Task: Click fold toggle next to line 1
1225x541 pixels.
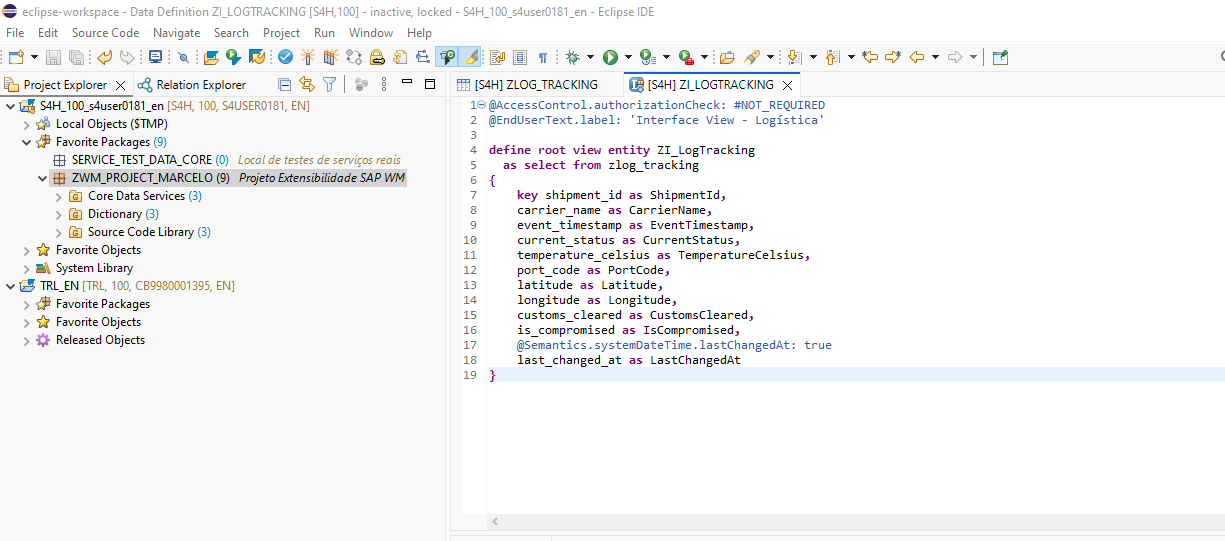Action: 481,105
